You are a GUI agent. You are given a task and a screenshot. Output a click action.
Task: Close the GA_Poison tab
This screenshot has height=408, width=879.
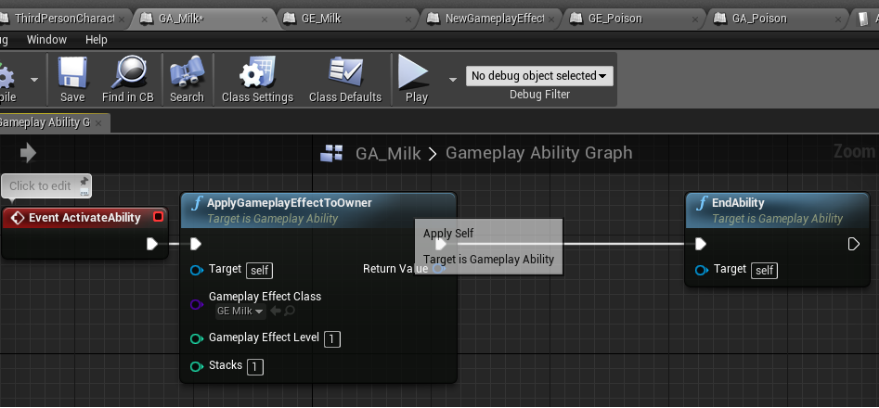839,19
